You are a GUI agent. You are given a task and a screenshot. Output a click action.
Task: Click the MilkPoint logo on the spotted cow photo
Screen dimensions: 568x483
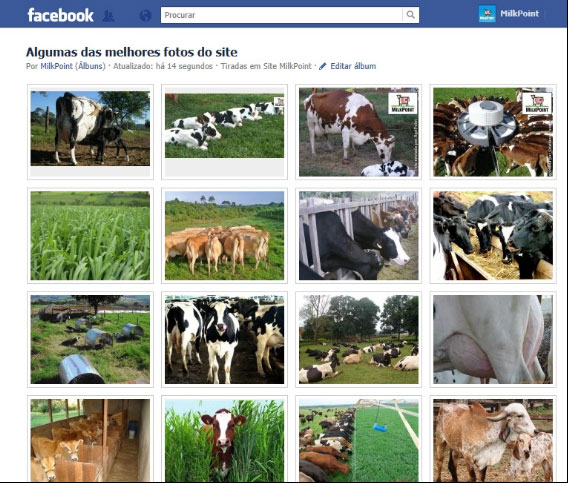pyautogui.click(x=402, y=103)
